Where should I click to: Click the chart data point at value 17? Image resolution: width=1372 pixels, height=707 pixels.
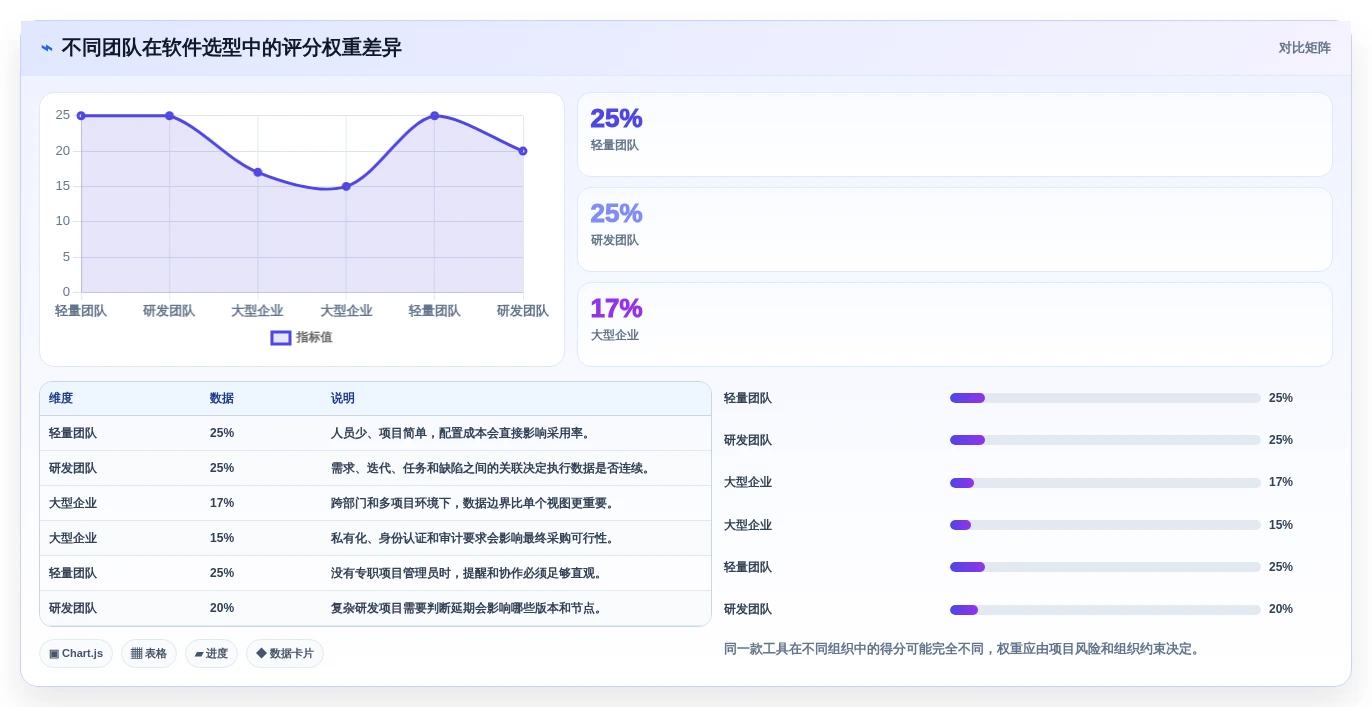tap(258, 172)
